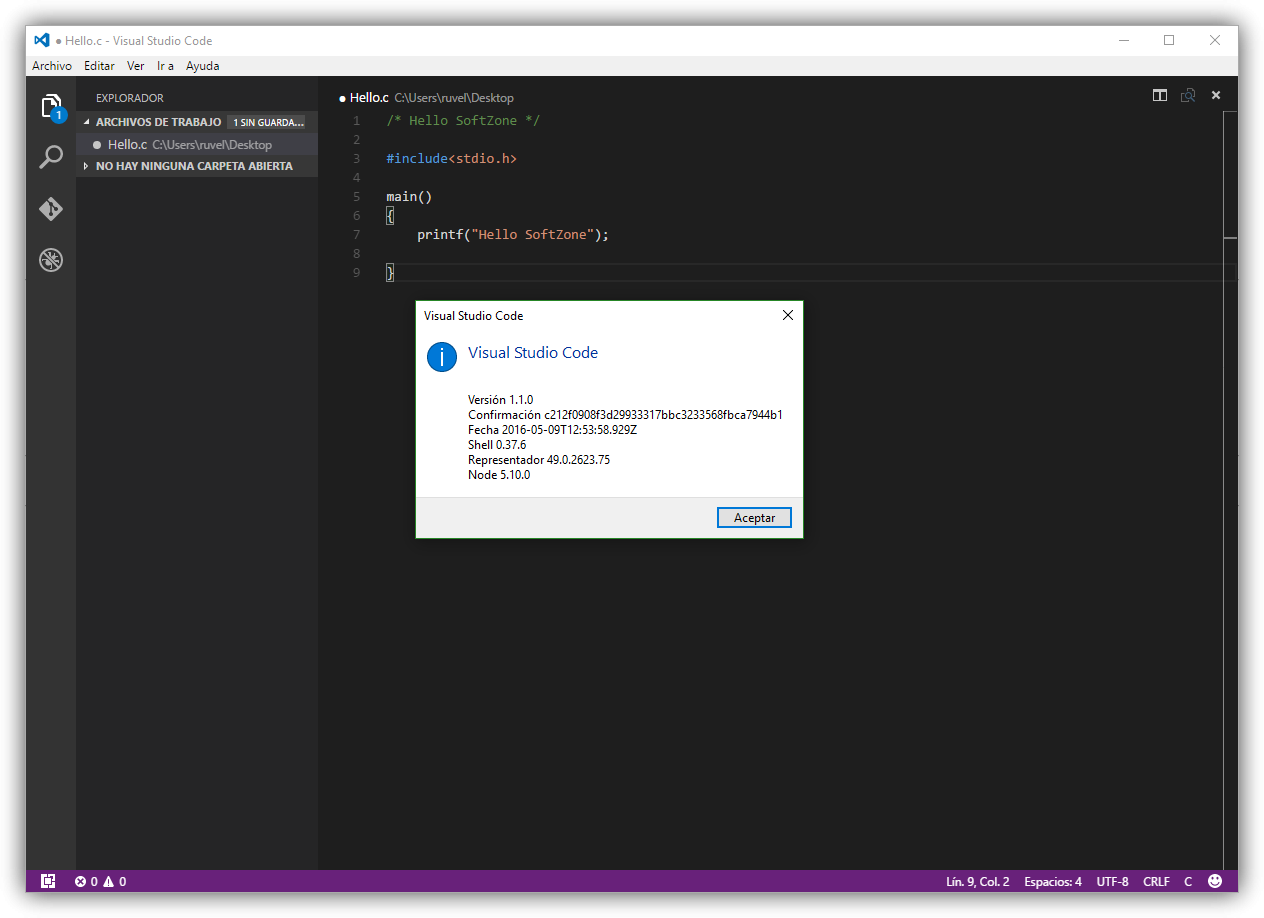1264x918 pixels.
Task: Click the #include<stdio.h> line
Action: (451, 158)
